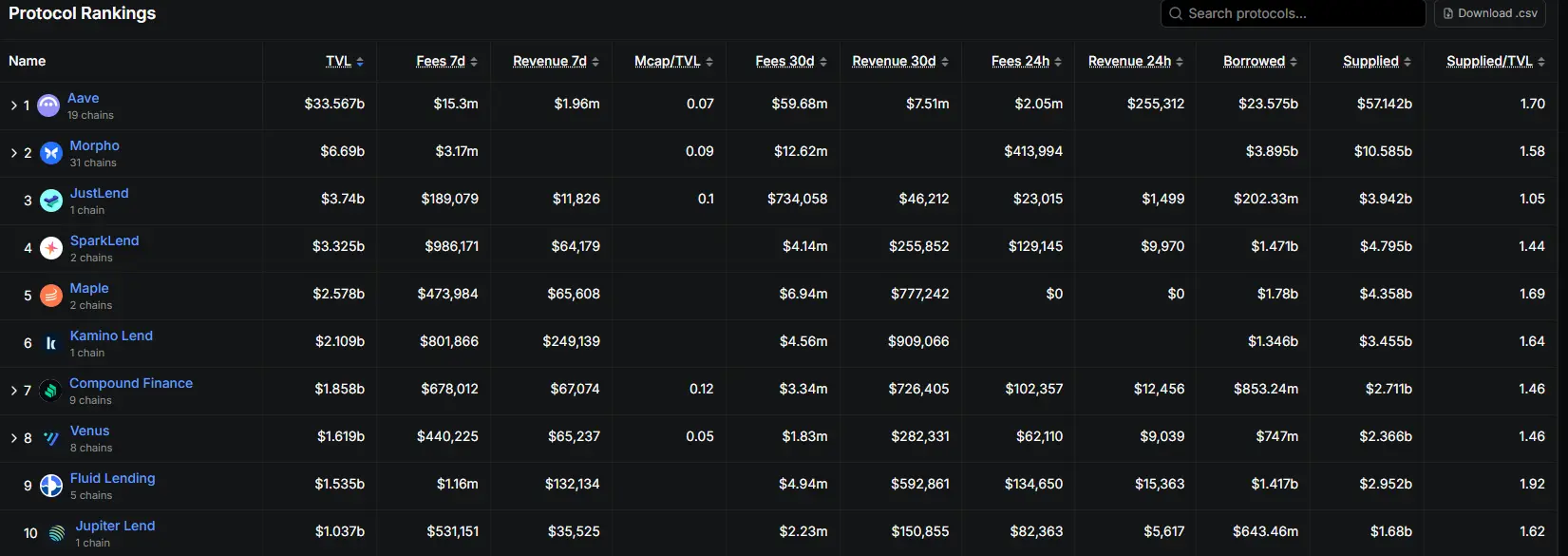Image resolution: width=1568 pixels, height=556 pixels.
Task: Click the Compound Finance logo icon
Action: [51, 391]
